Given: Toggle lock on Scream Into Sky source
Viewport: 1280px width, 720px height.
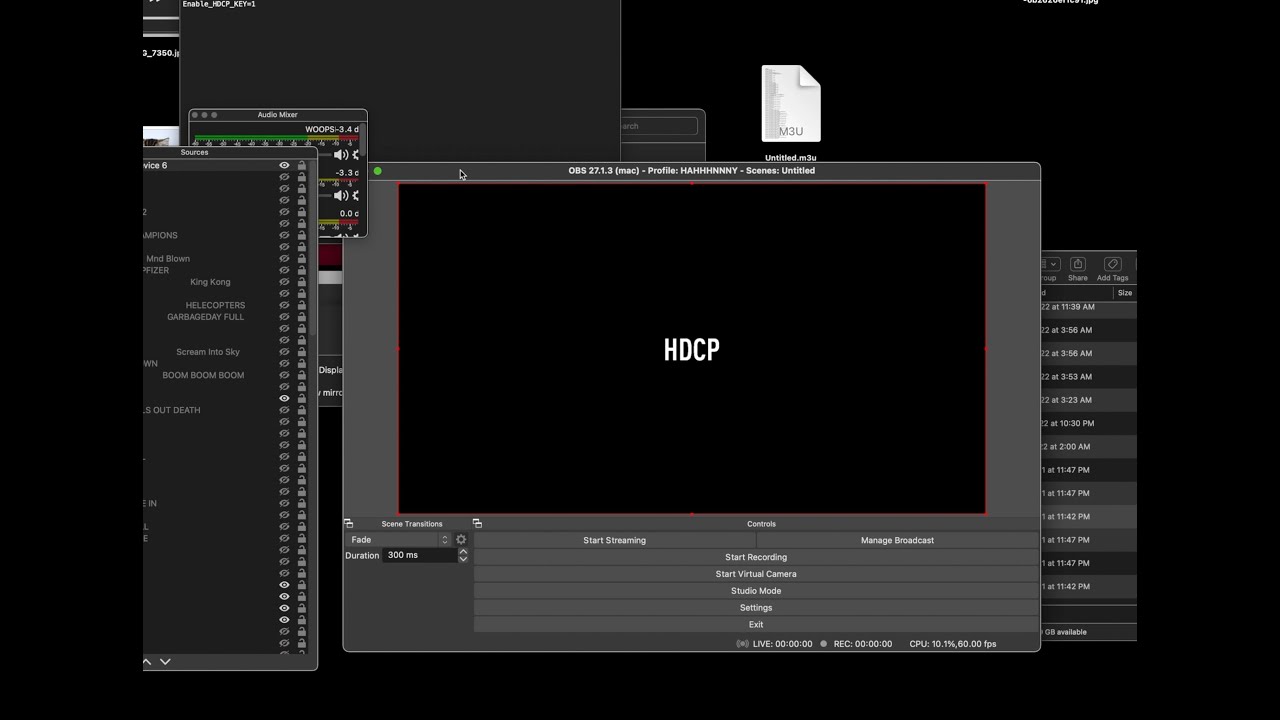Looking at the screenshot, I should pos(301,352).
